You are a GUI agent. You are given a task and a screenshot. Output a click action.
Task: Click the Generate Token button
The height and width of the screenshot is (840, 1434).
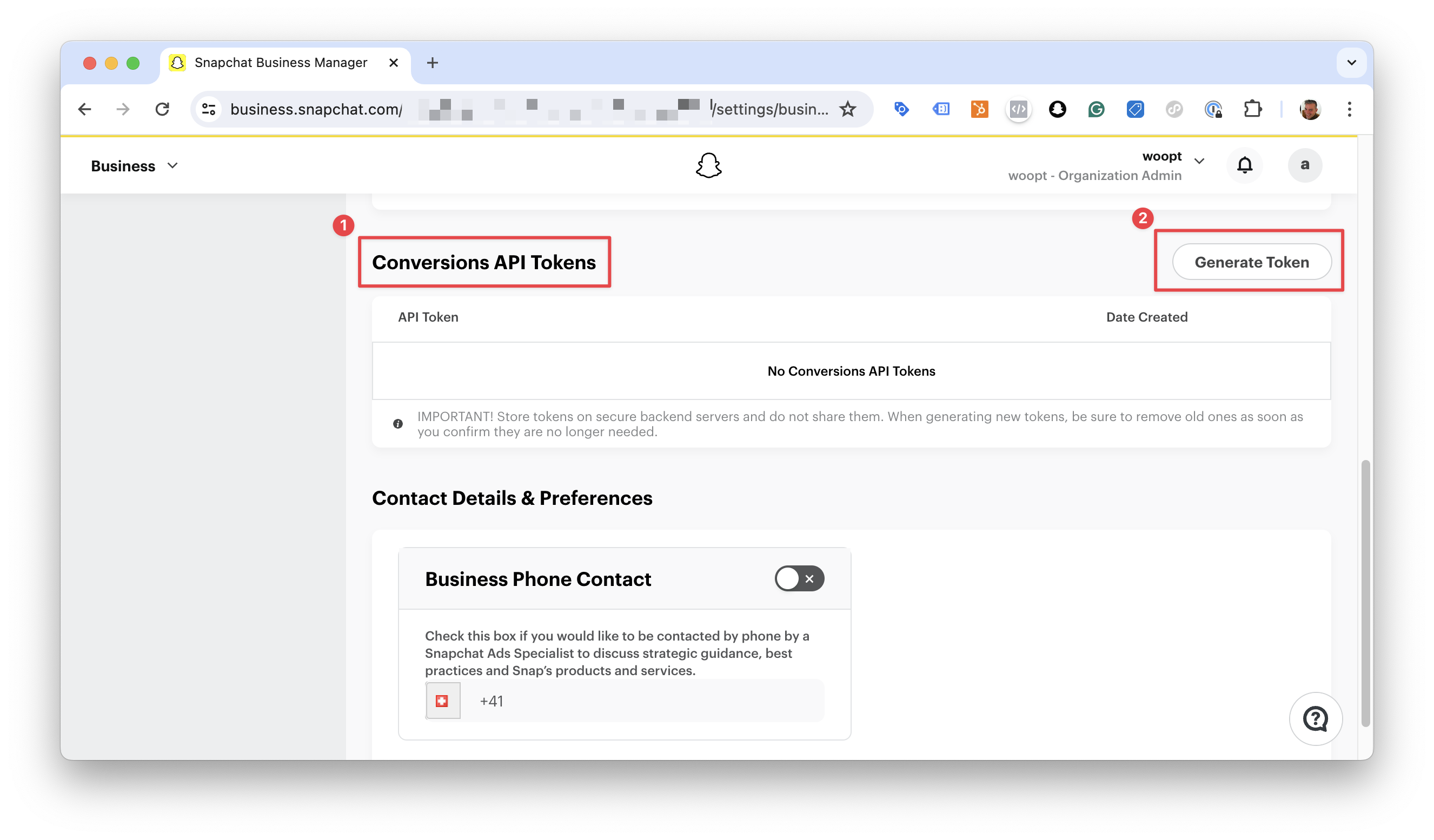click(1251, 262)
